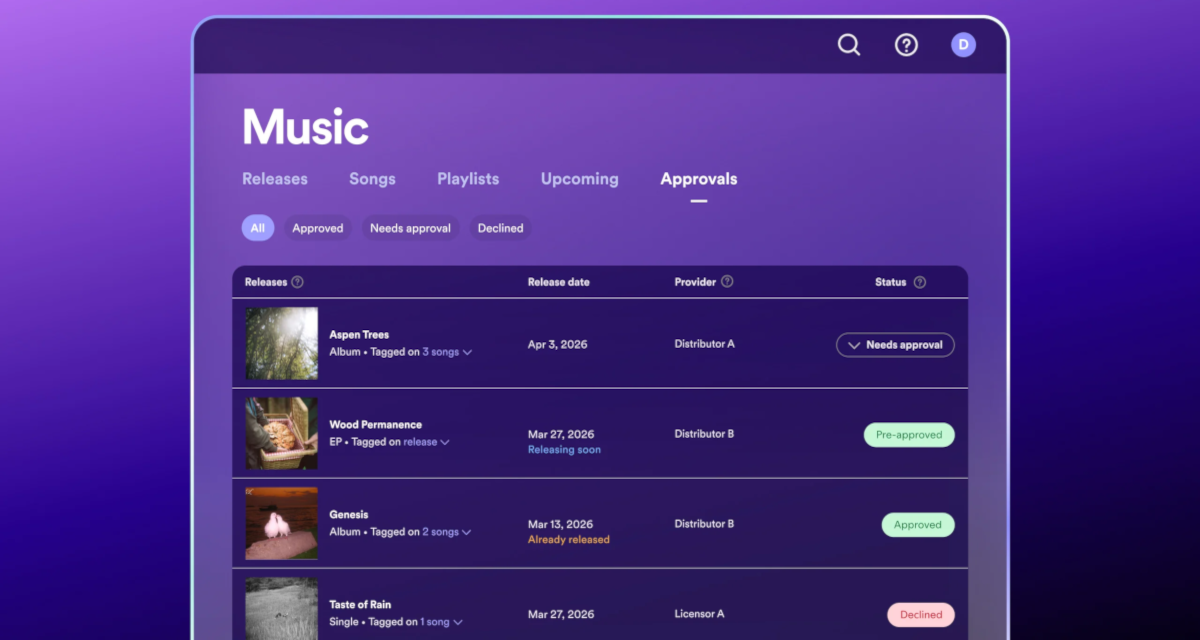This screenshot has height=640, width=1200.
Task: Switch to the Releases tab
Action: 275,179
